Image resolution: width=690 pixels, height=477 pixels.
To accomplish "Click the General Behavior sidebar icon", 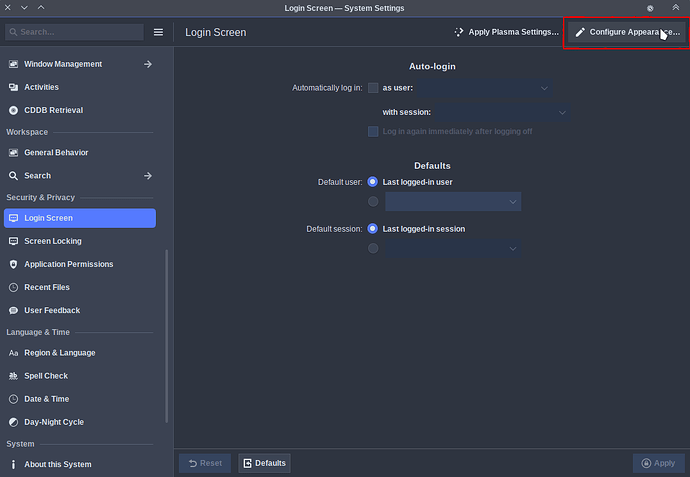I will (14, 153).
